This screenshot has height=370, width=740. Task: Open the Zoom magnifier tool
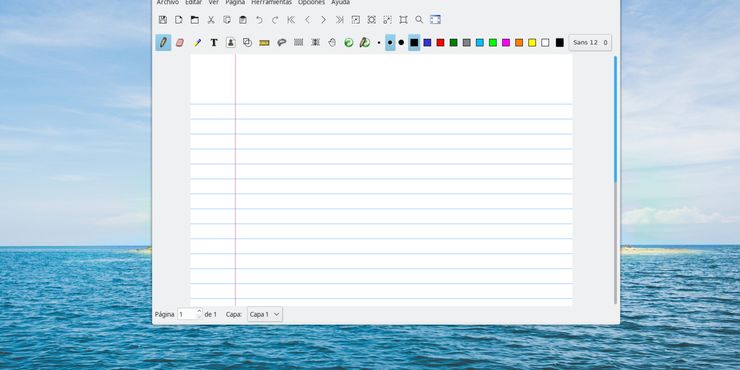coord(419,20)
